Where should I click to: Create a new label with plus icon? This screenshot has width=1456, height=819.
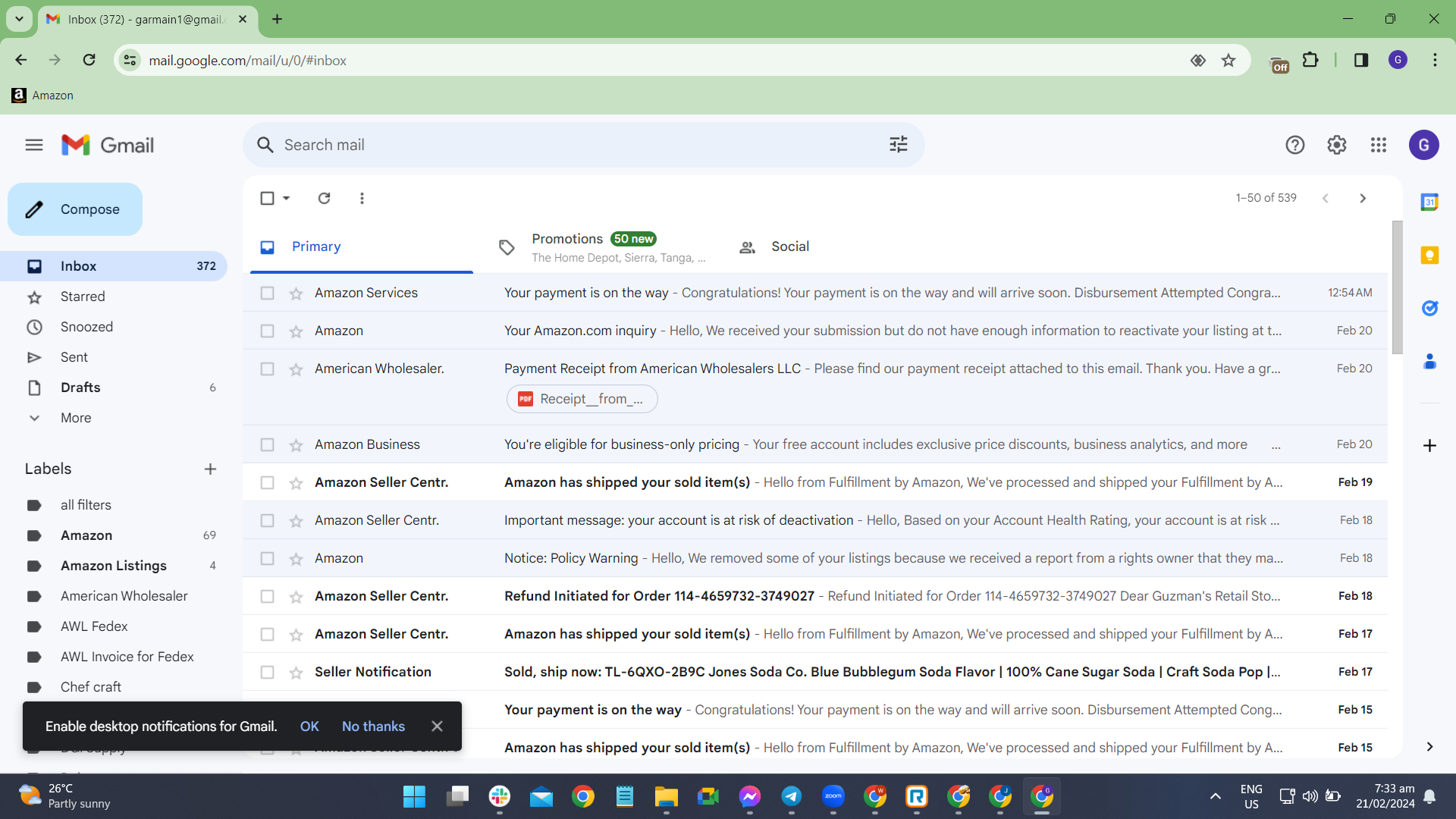point(210,469)
